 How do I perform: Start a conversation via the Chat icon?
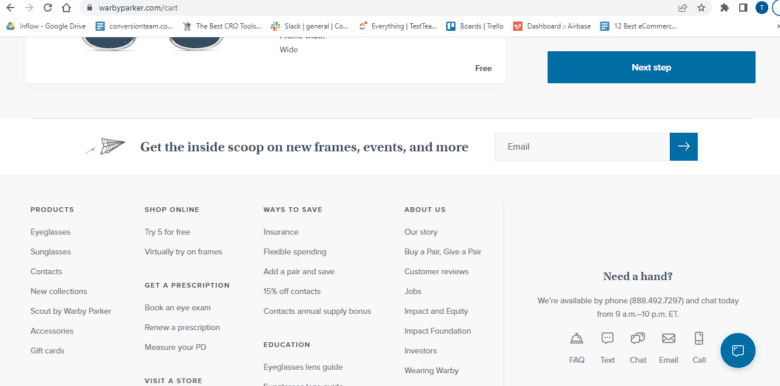638,339
